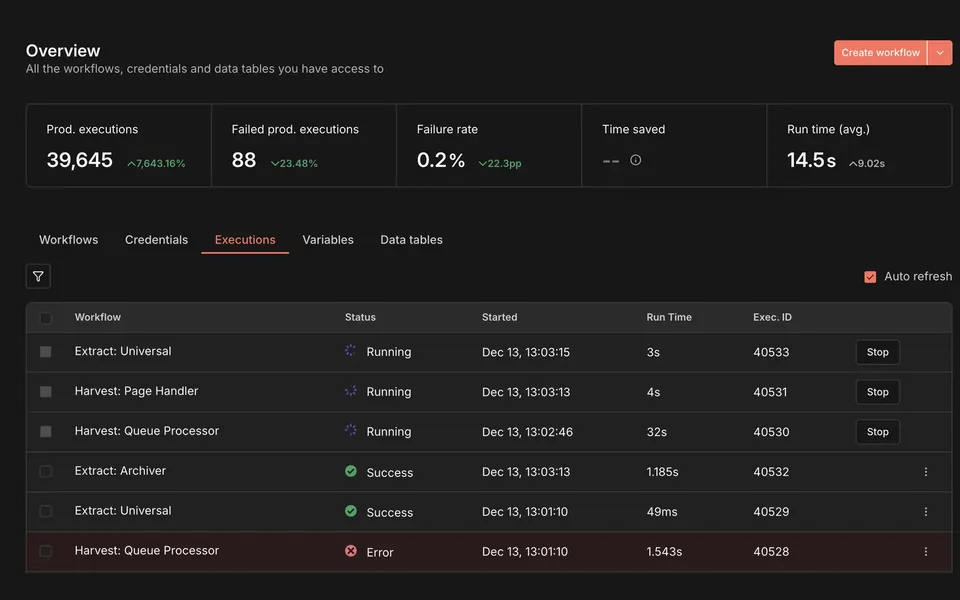Click the running spinner icon for execution 40533
The image size is (960, 600).
pyautogui.click(x=350, y=351)
